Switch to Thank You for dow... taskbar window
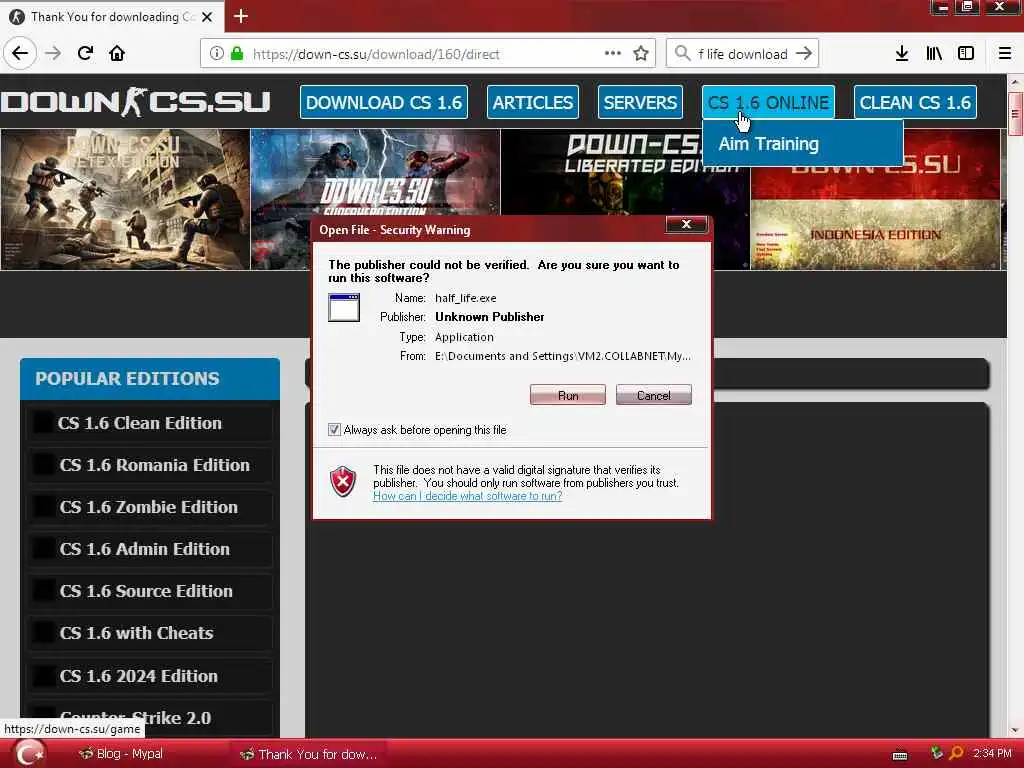This screenshot has width=1024, height=768. point(308,754)
